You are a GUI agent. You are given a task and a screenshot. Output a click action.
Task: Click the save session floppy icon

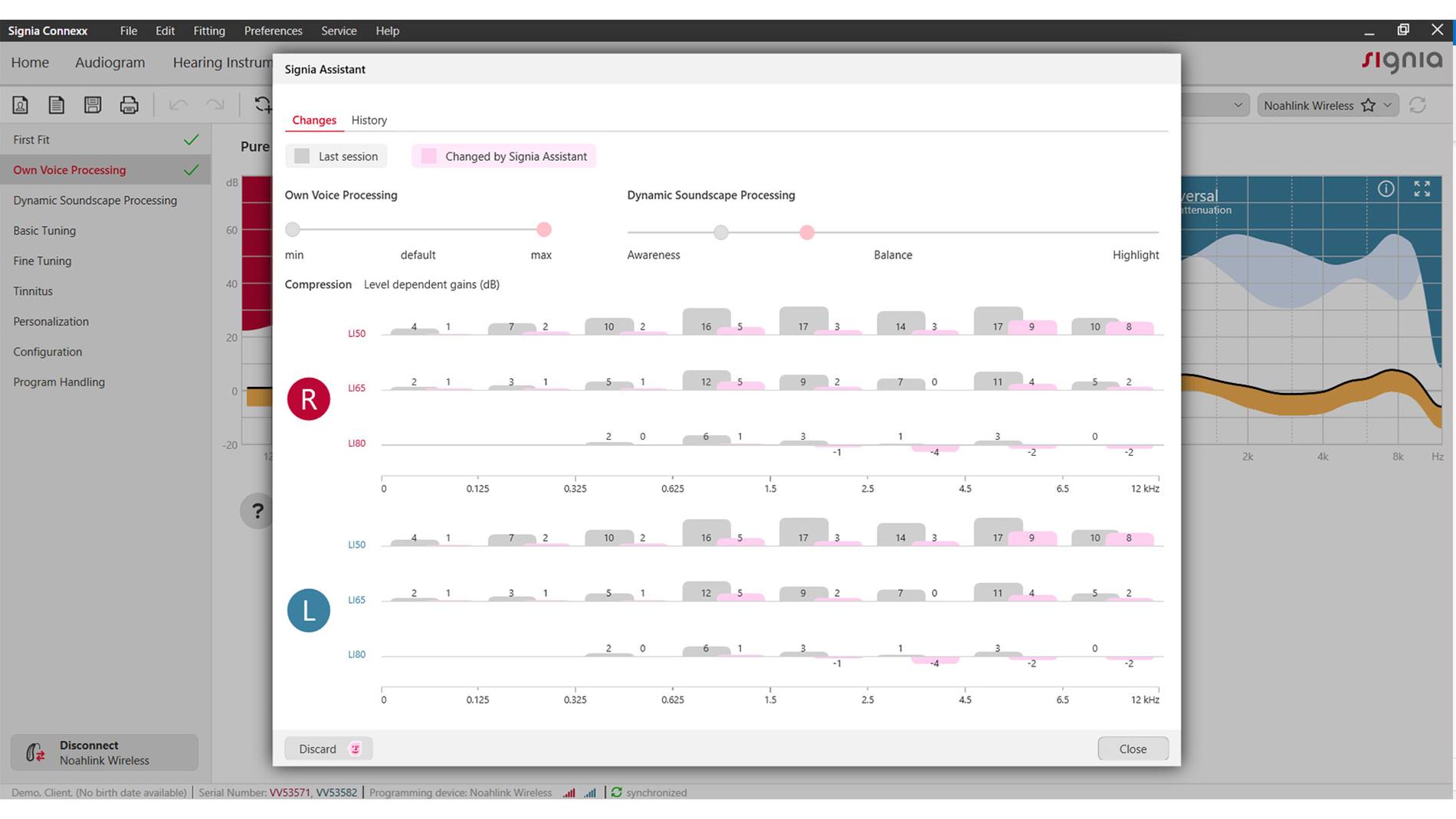(x=93, y=105)
